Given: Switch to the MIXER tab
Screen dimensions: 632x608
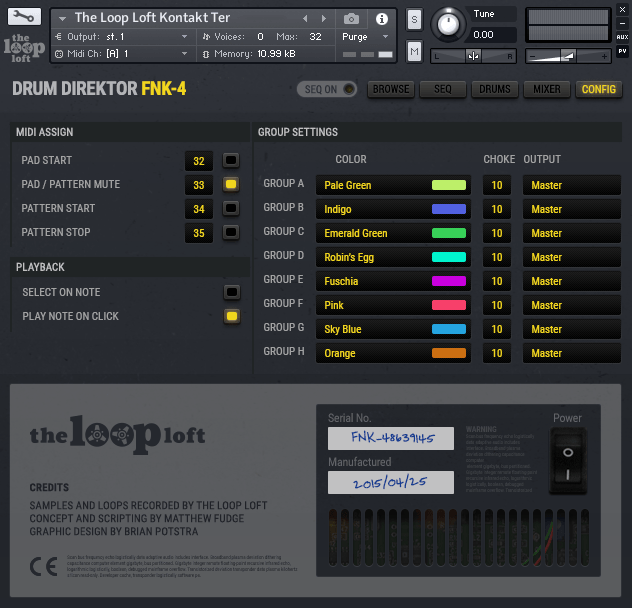Looking at the screenshot, I should point(547,89).
